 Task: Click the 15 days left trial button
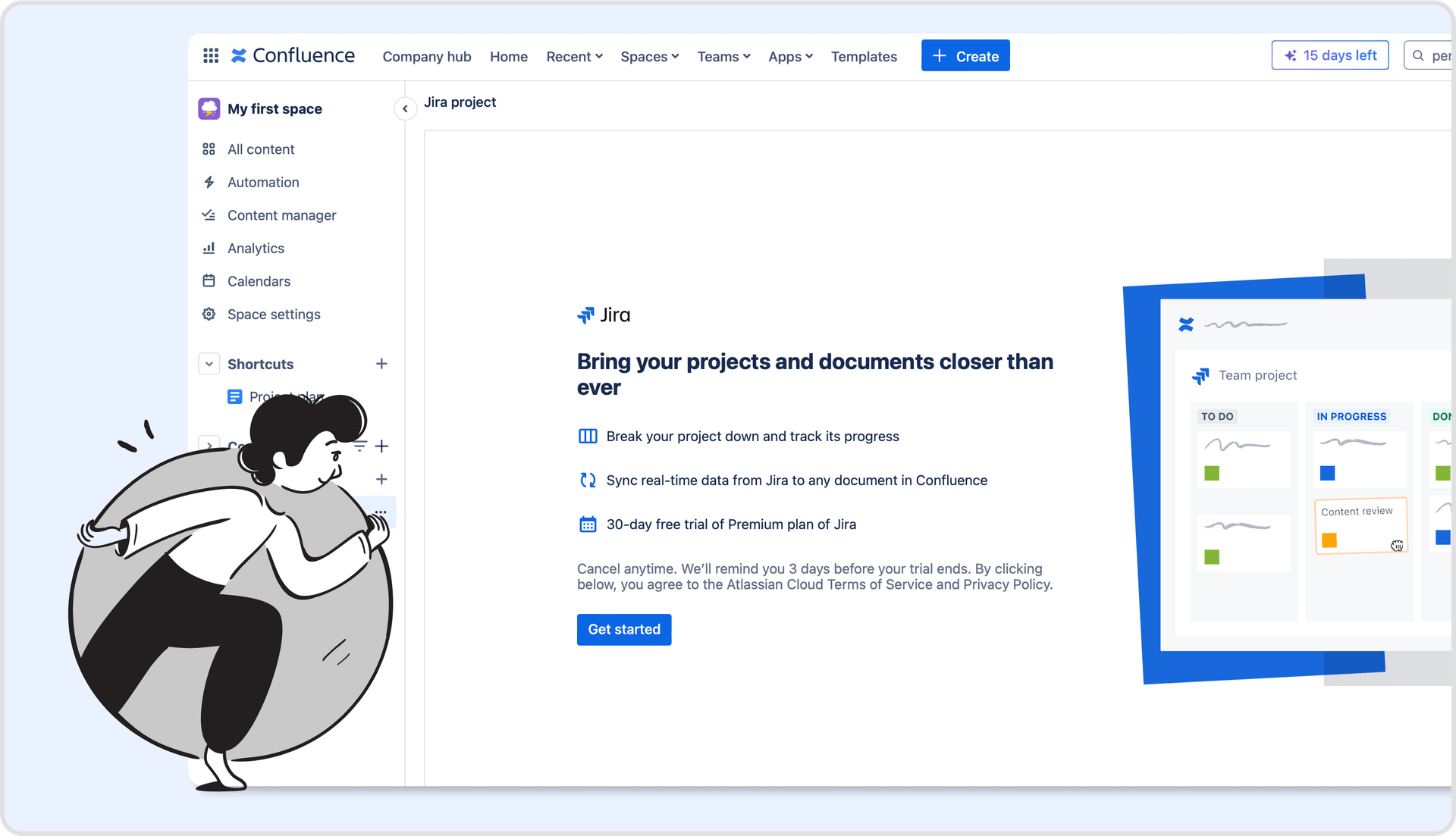1330,55
